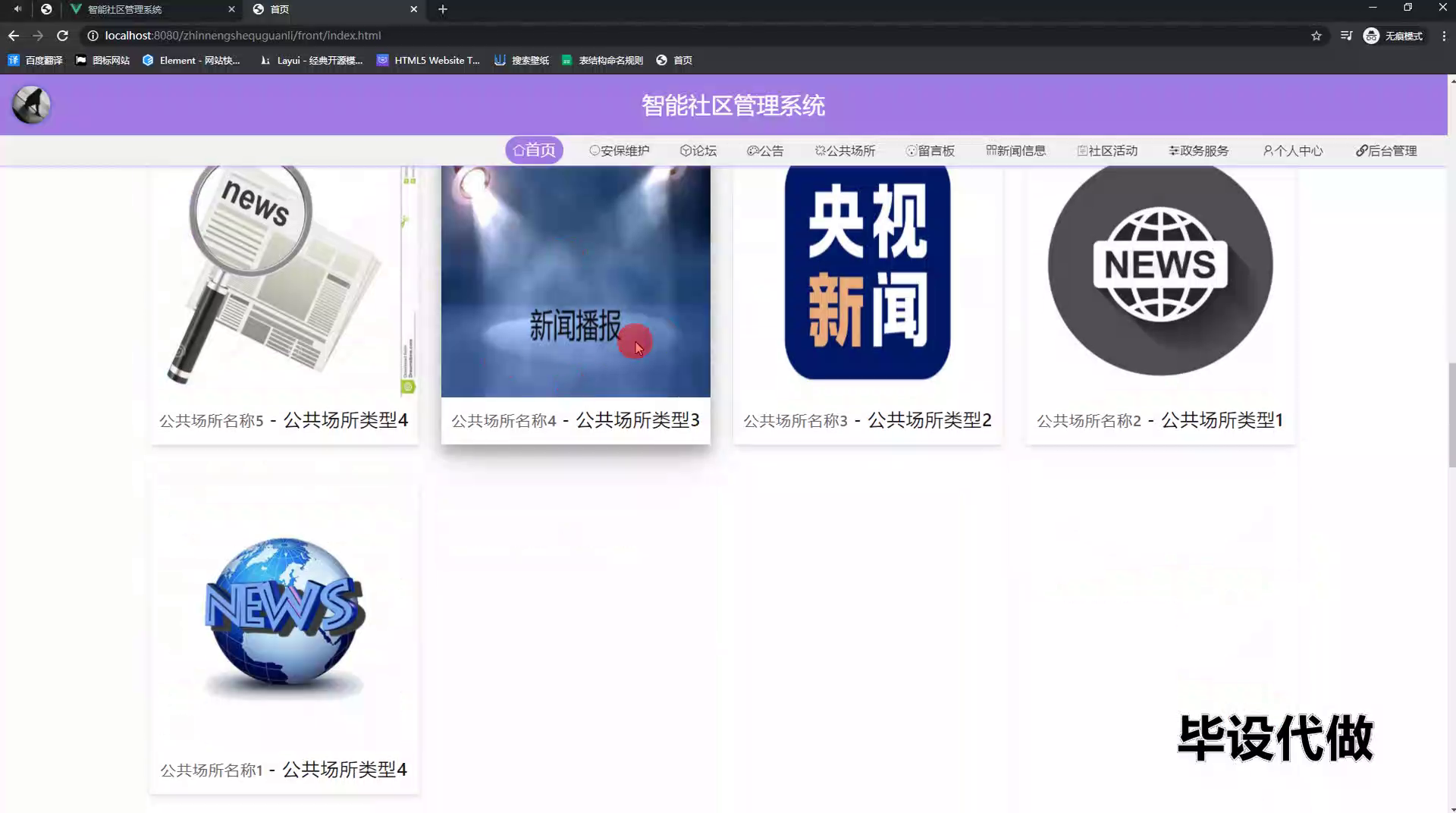Go forward to the next page
The image size is (1456, 813).
[x=38, y=36]
